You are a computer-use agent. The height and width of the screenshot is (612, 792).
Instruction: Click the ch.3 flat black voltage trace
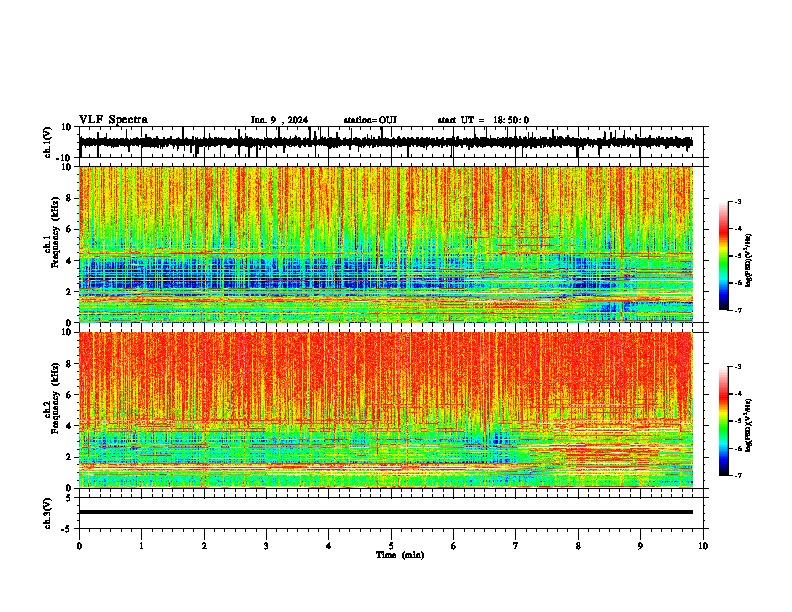click(385, 512)
